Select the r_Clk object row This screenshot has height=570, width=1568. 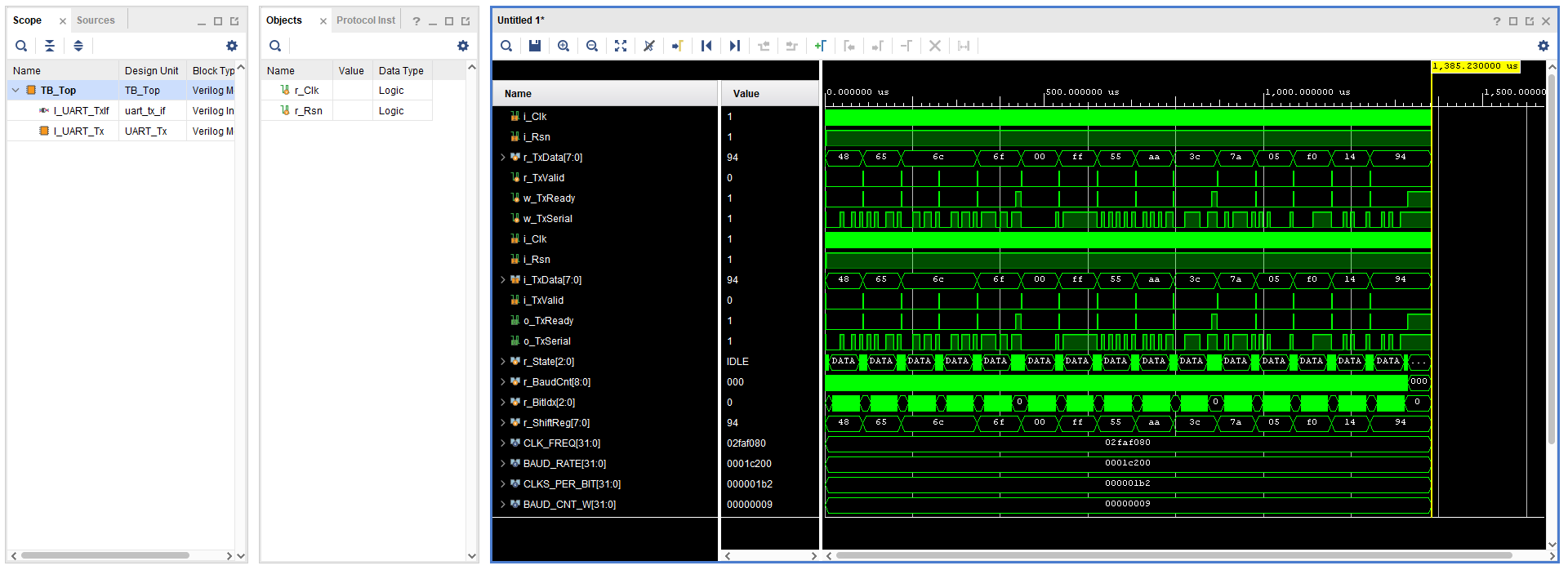pyautogui.click(x=346, y=91)
